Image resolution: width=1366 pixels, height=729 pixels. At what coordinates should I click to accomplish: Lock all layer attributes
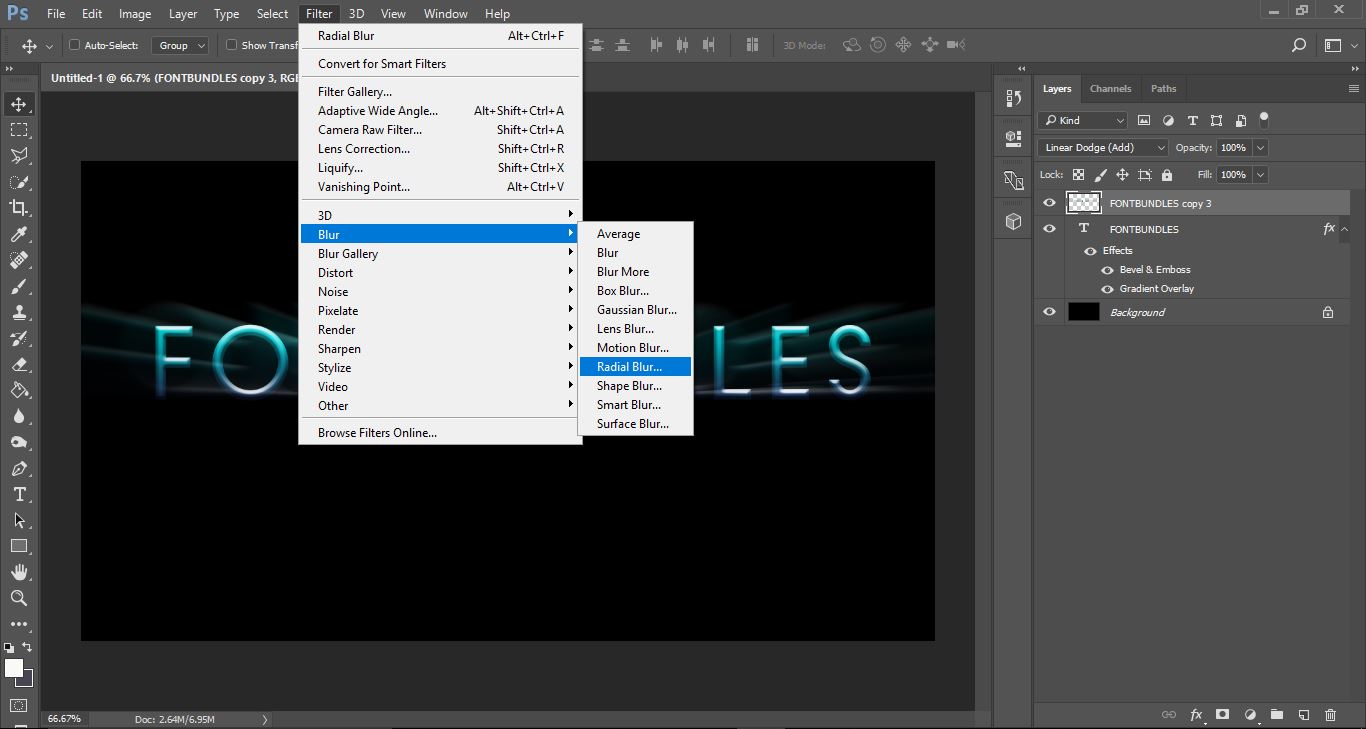tap(1166, 174)
